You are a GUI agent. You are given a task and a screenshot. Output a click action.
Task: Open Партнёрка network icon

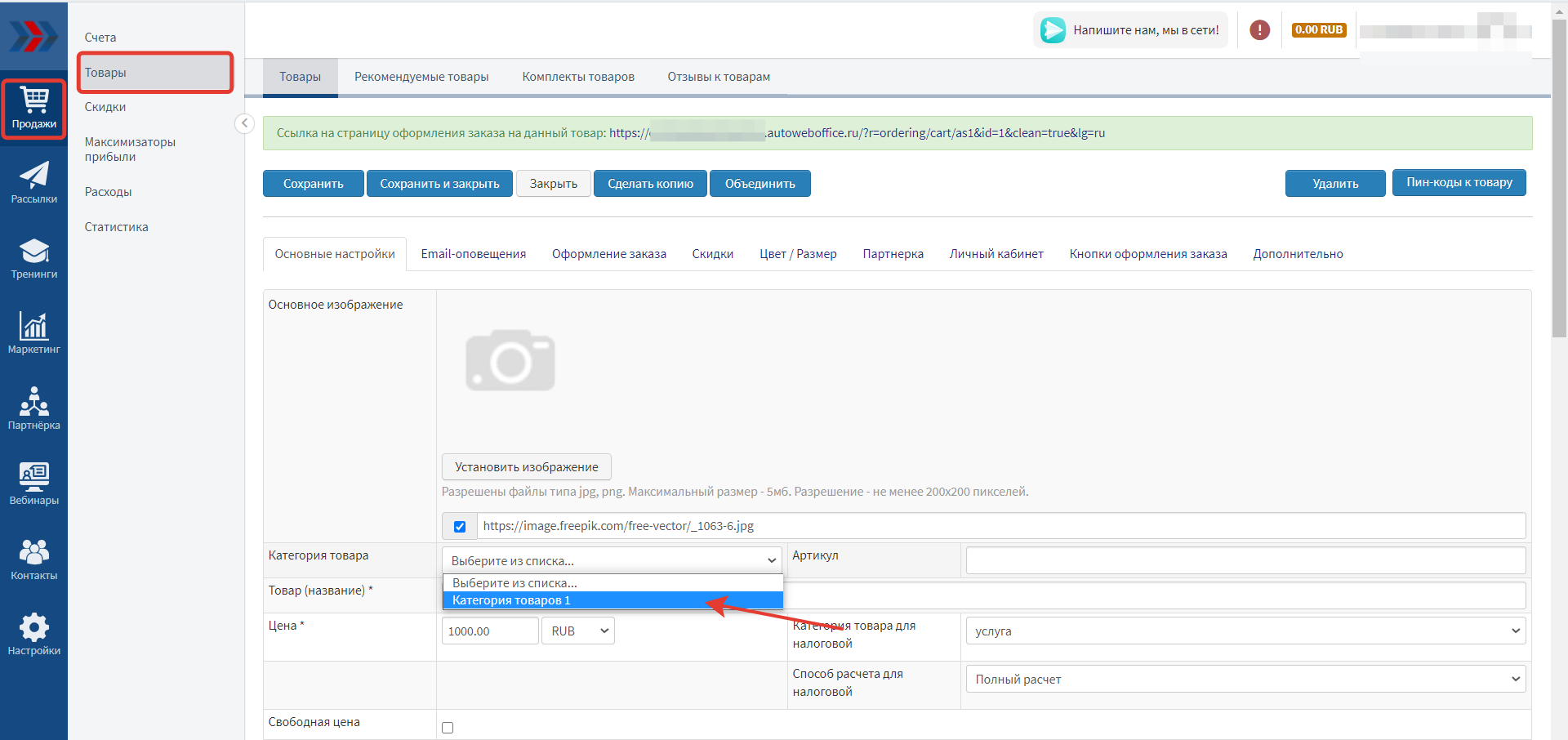tap(33, 408)
